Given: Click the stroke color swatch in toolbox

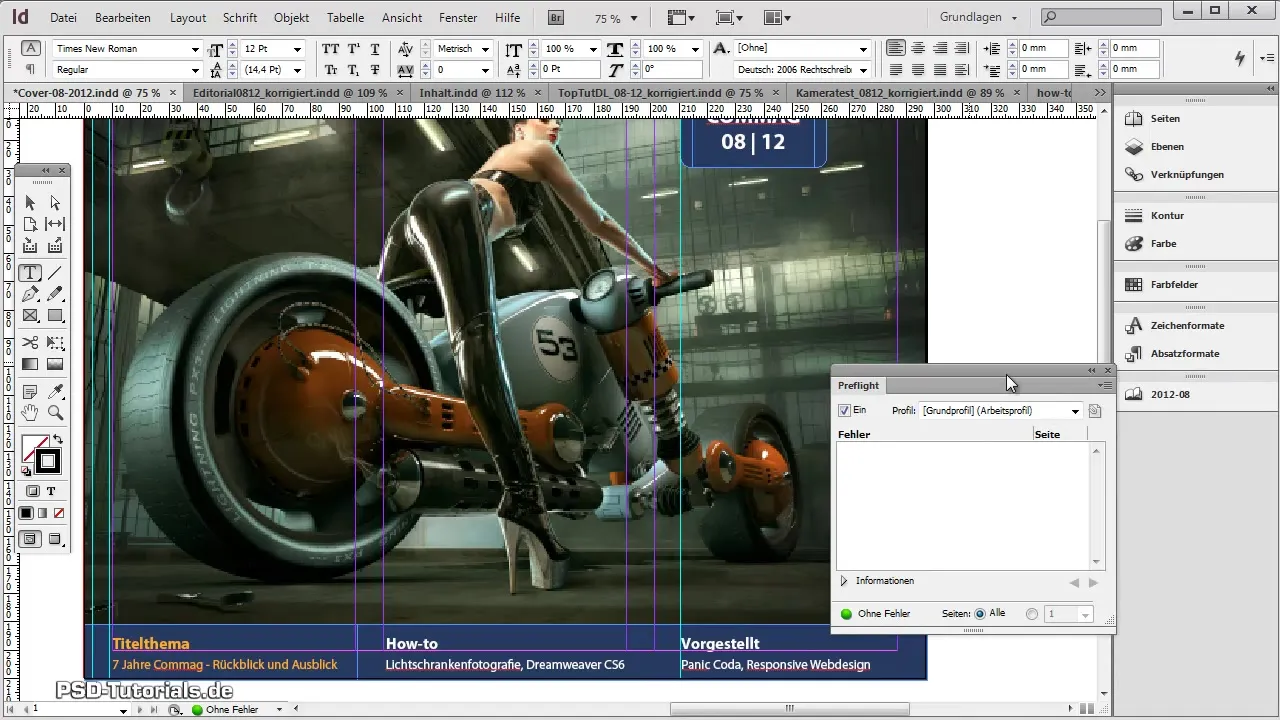Looking at the screenshot, I should (x=48, y=461).
